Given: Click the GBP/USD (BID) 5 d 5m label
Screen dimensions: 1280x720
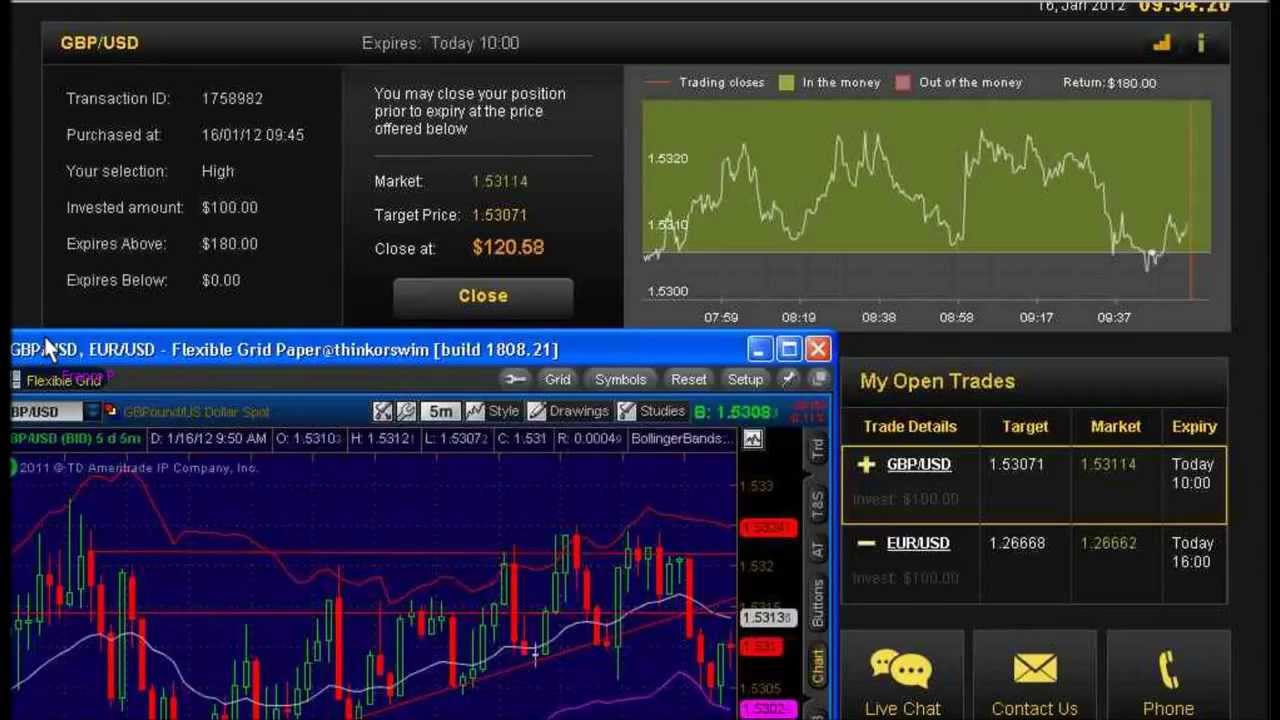Looking at the screenshot, I should [75, 438].
